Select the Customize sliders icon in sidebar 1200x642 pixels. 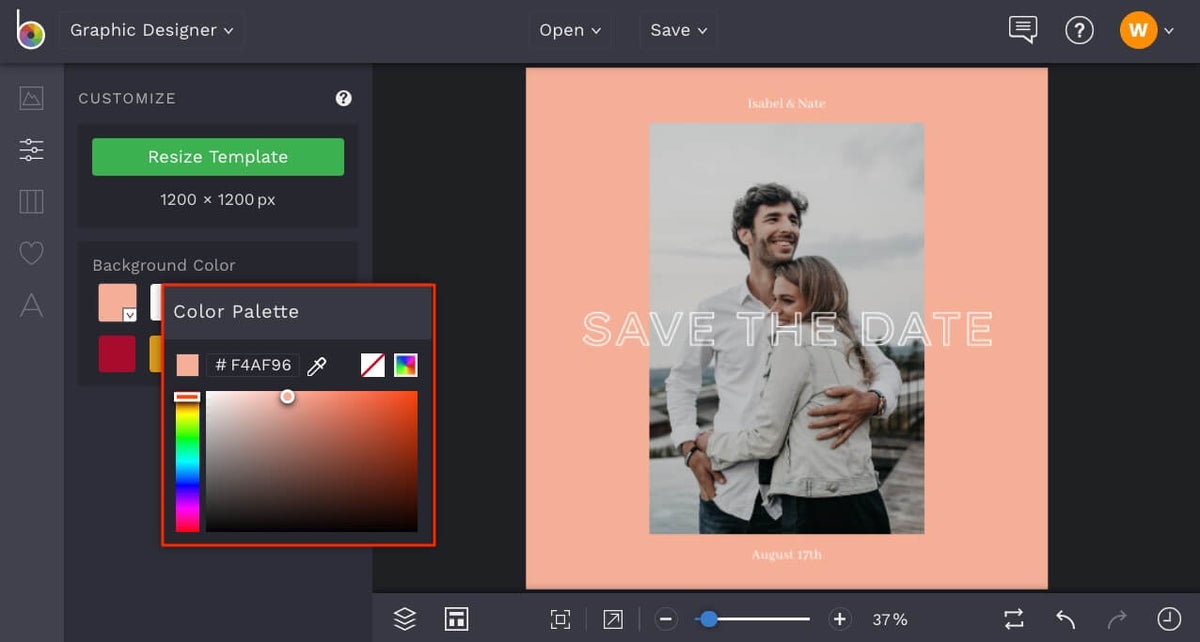point(30,149)
